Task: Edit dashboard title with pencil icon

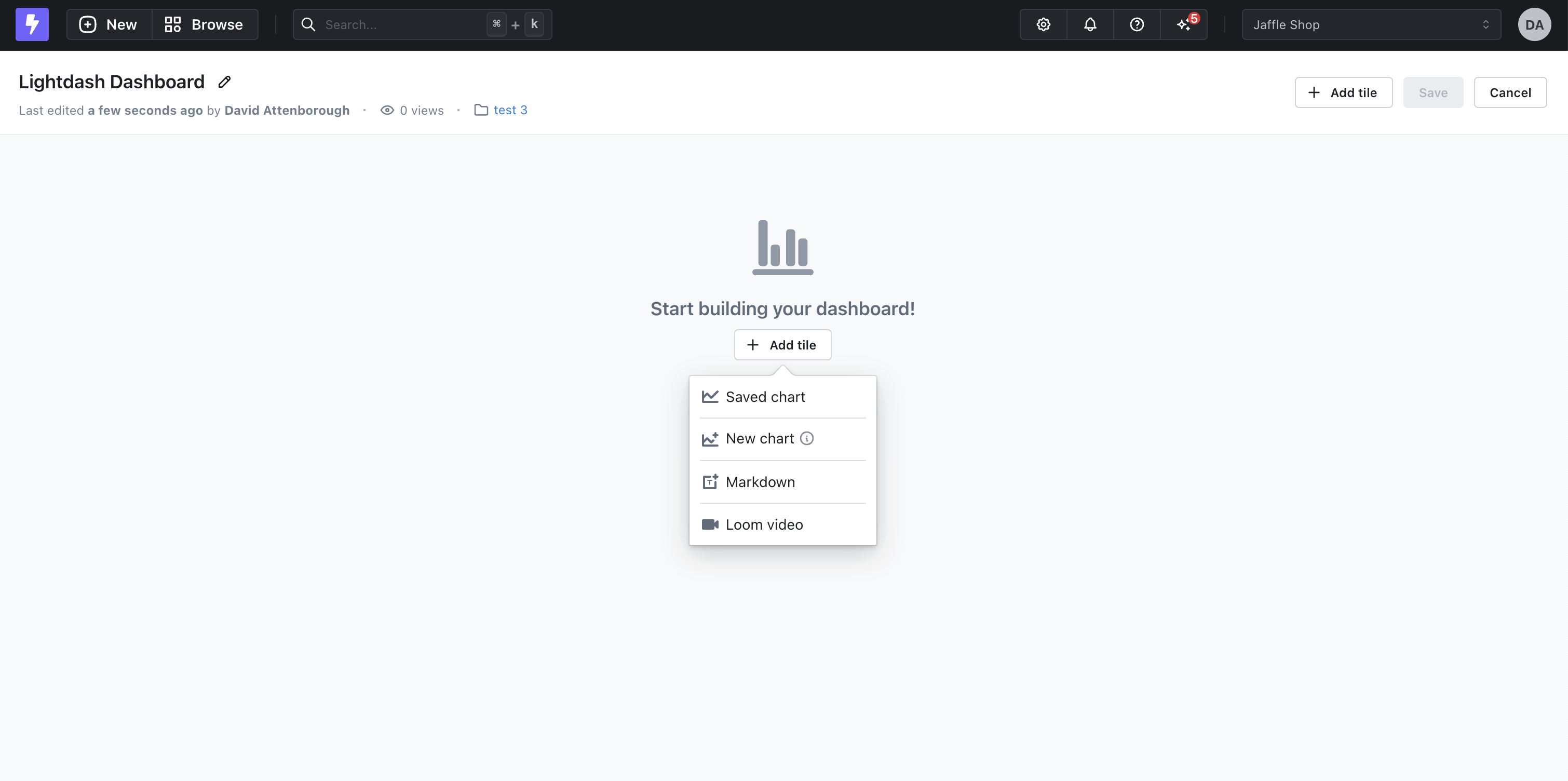Action: point(225,82)
